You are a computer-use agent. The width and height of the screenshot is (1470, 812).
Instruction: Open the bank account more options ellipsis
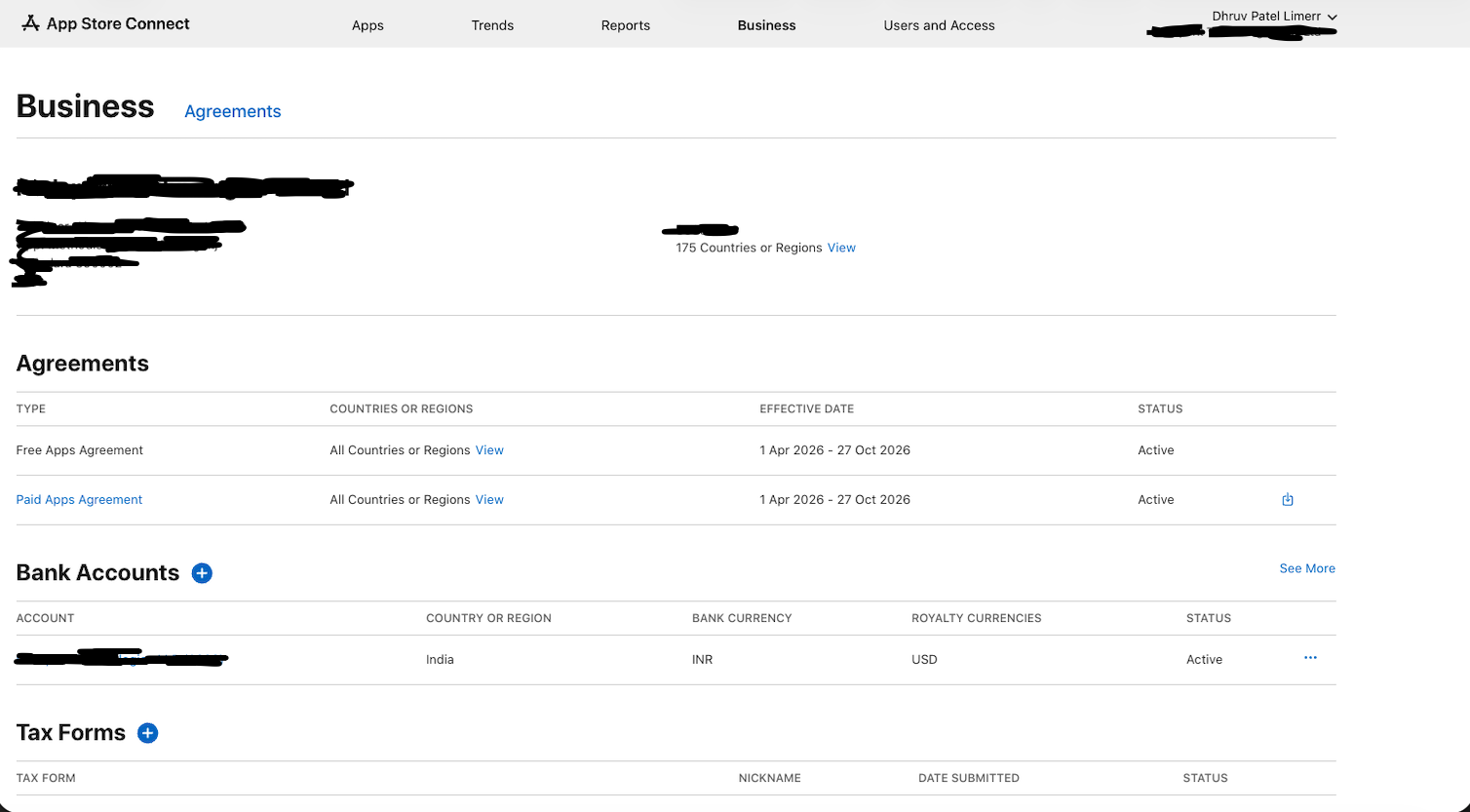[x=1310, y=658]
